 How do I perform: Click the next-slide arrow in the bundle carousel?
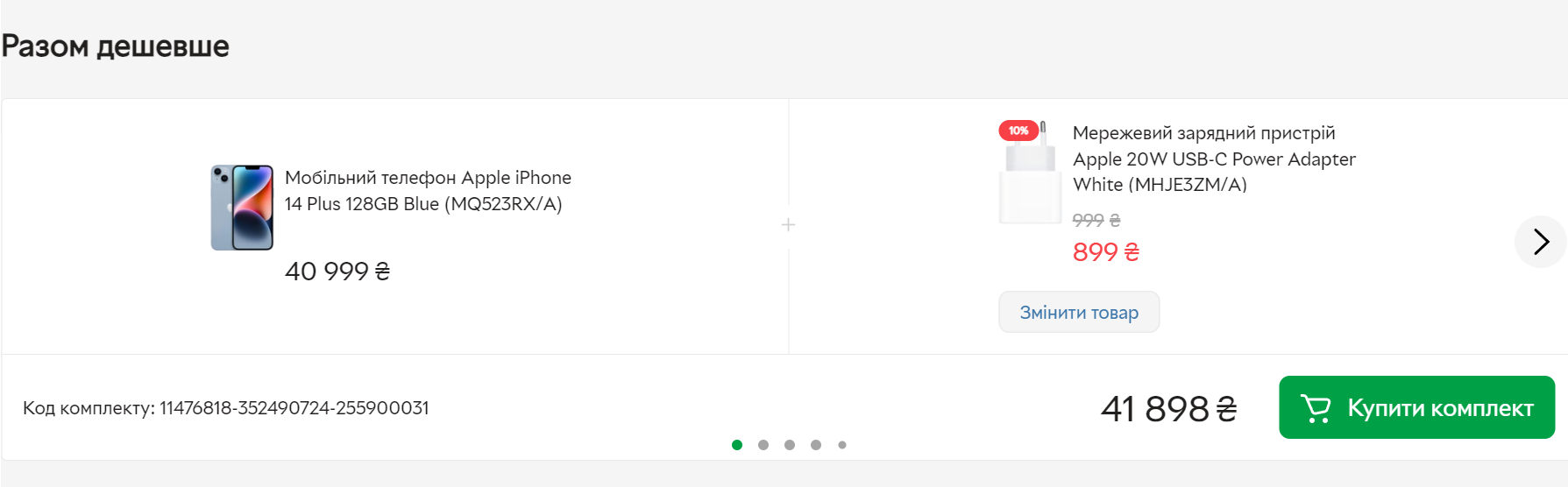tap(1540, 241)
